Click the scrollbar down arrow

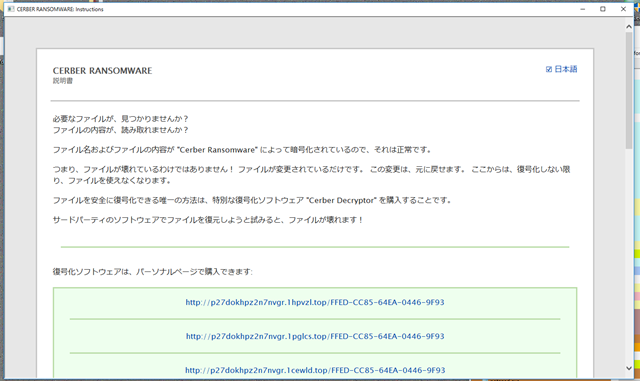pos(629,368)
